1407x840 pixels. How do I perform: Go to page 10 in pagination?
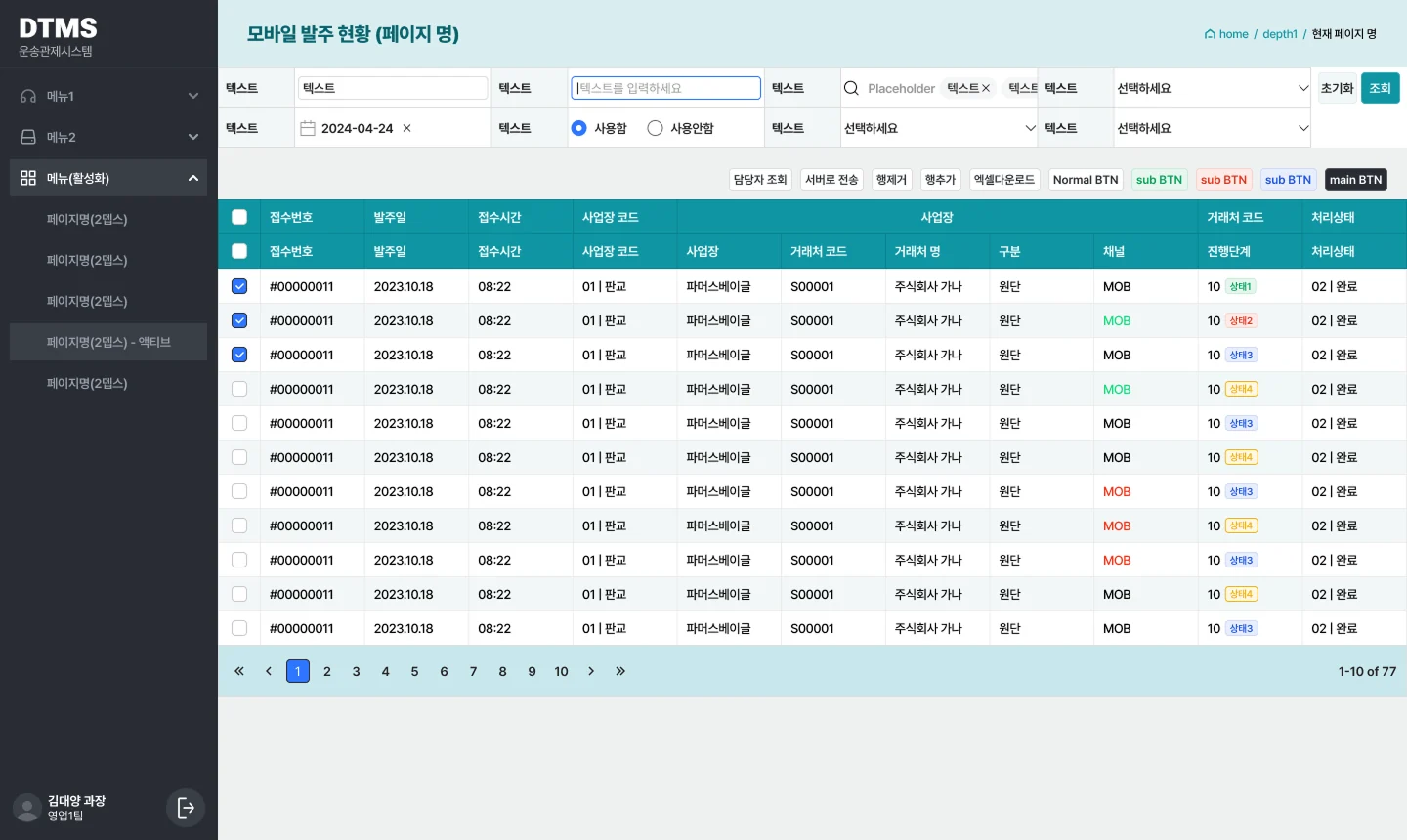(x=561, y=671)
